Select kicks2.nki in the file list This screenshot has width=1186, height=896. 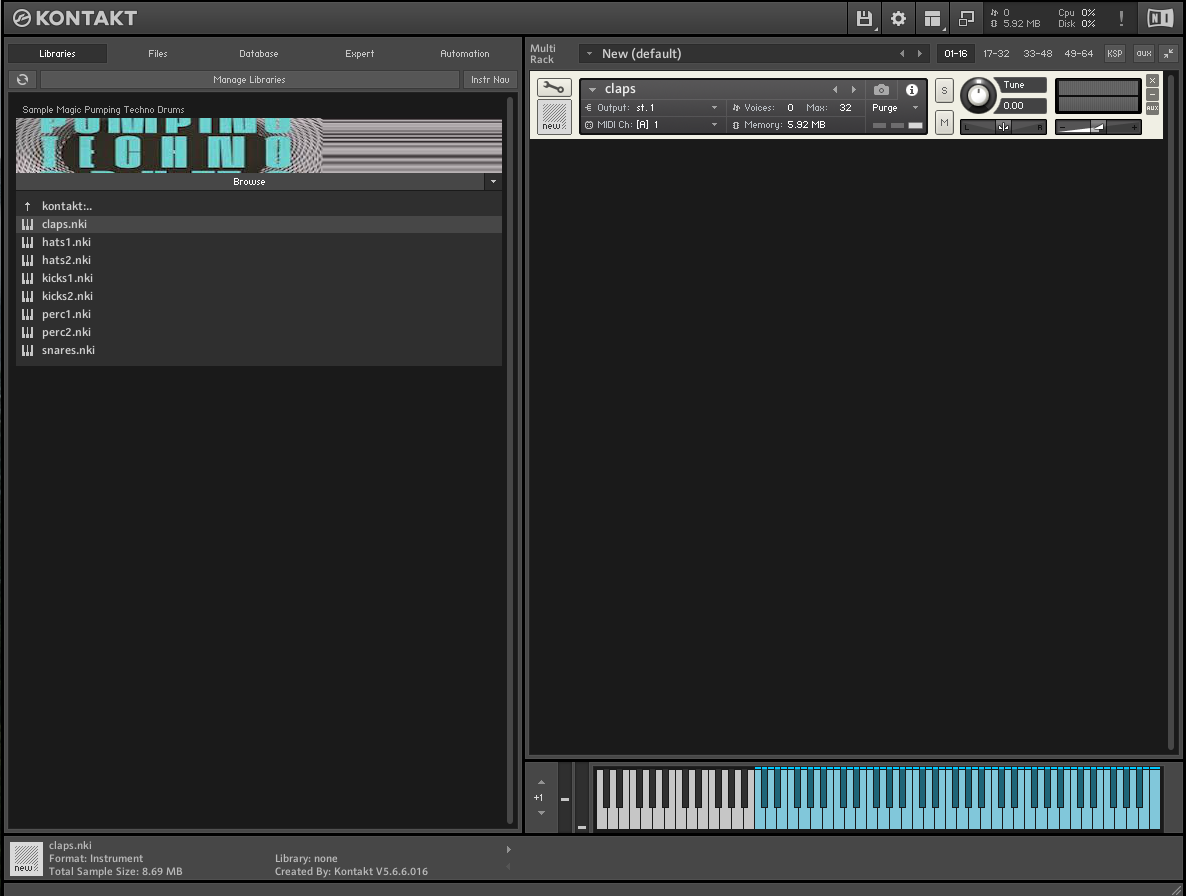259,296
